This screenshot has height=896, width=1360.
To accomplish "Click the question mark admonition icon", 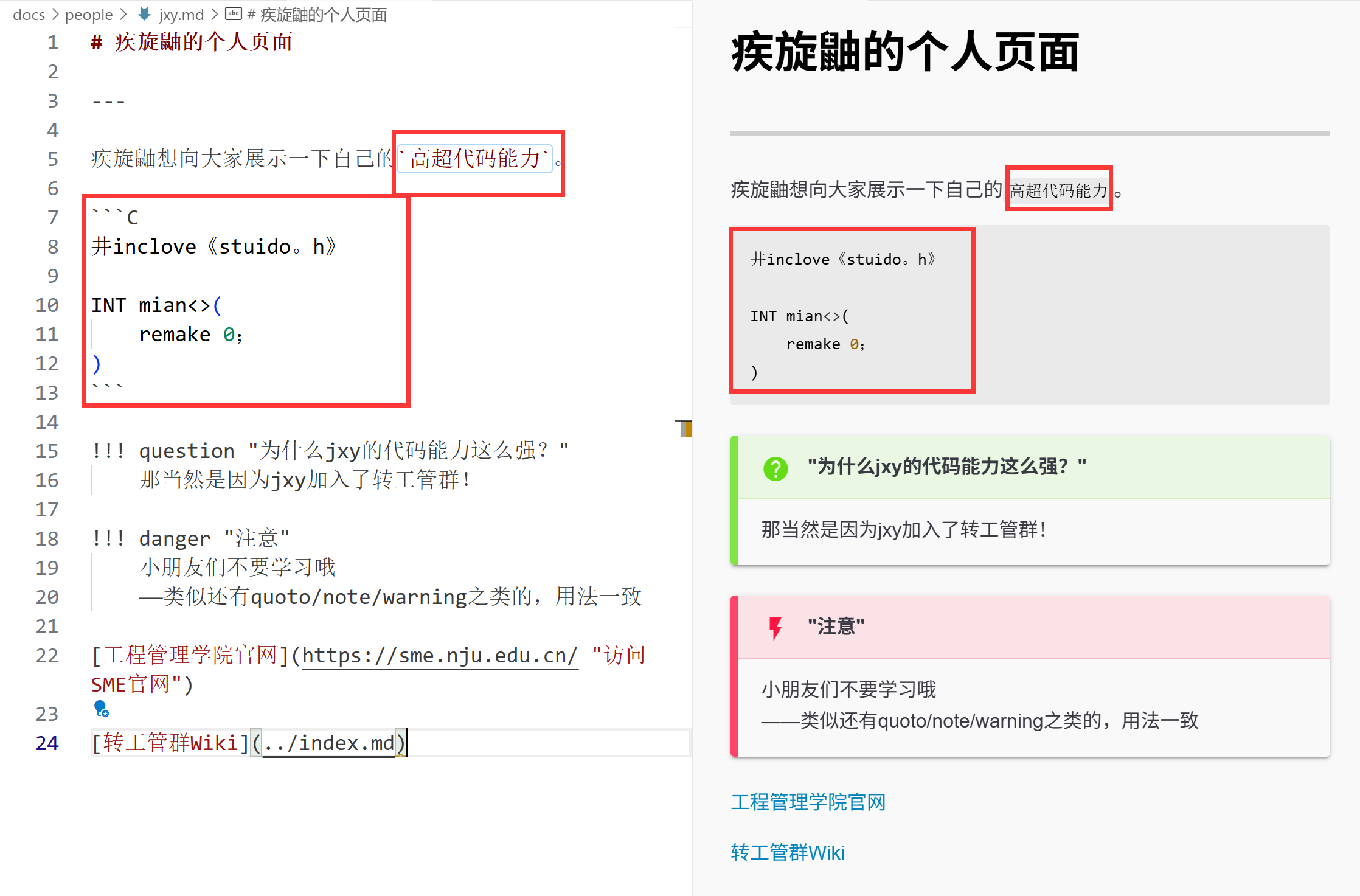I will tap(775, 468).
